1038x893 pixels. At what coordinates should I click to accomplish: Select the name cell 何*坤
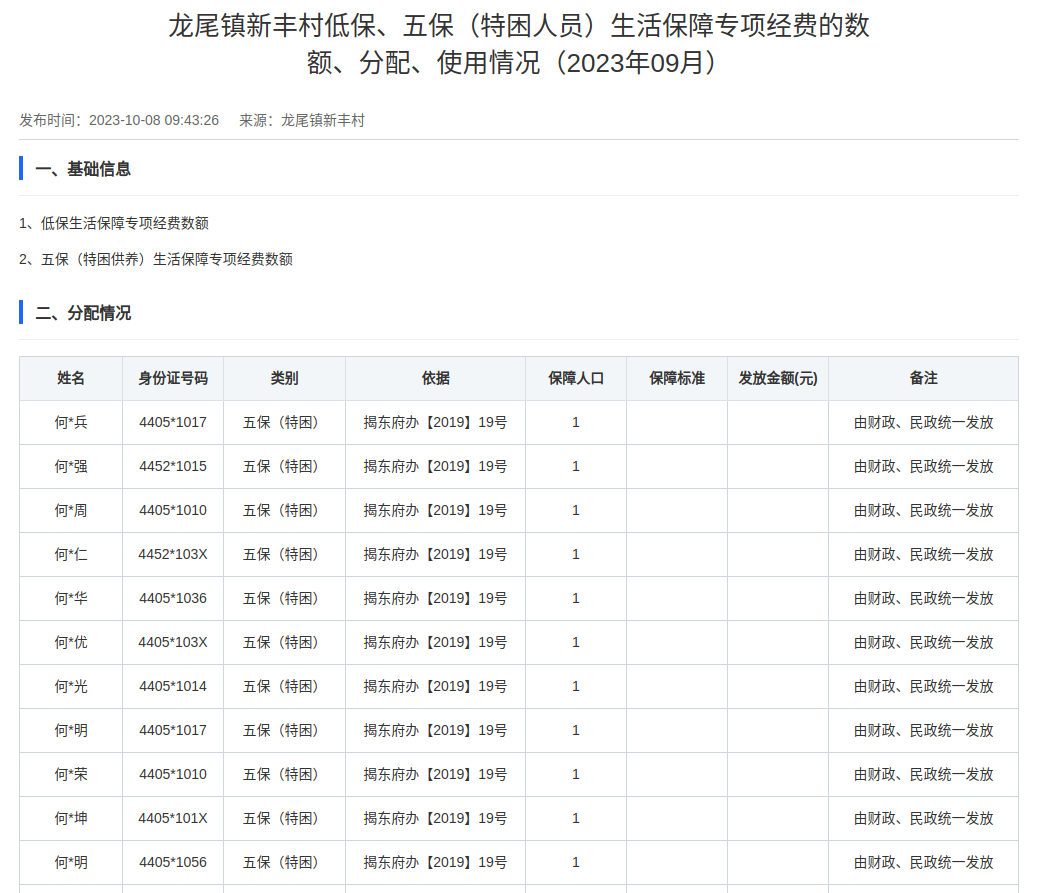click(x=71, y=819)
